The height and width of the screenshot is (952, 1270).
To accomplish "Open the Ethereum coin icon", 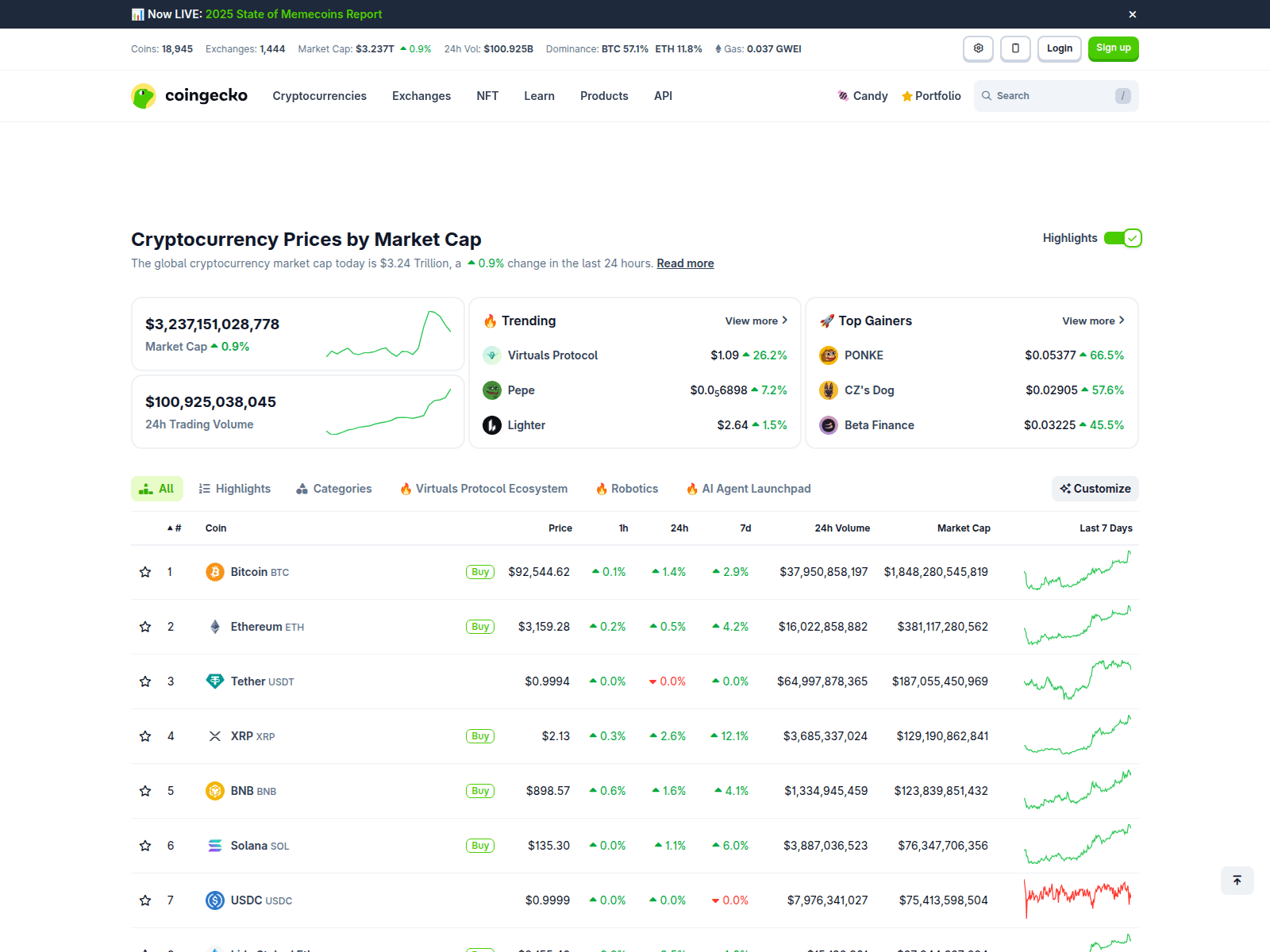I will [x=215, y=627].
